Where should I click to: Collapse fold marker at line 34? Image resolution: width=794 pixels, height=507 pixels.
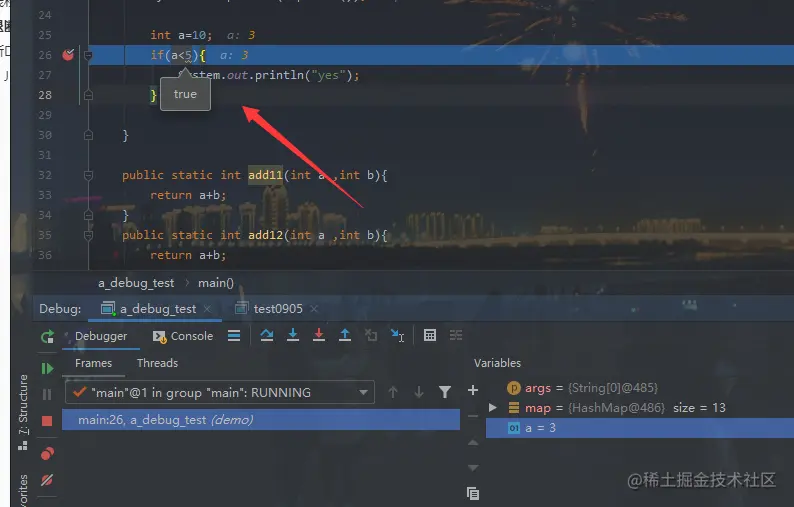88,215
